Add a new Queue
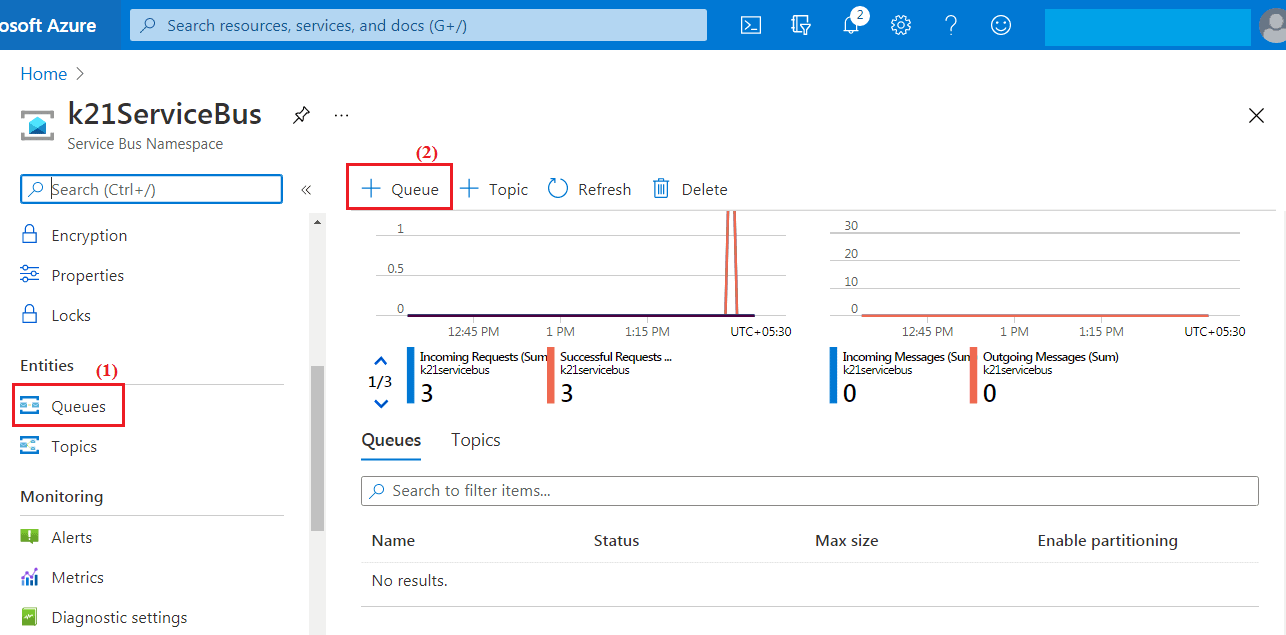 (400, 189)
